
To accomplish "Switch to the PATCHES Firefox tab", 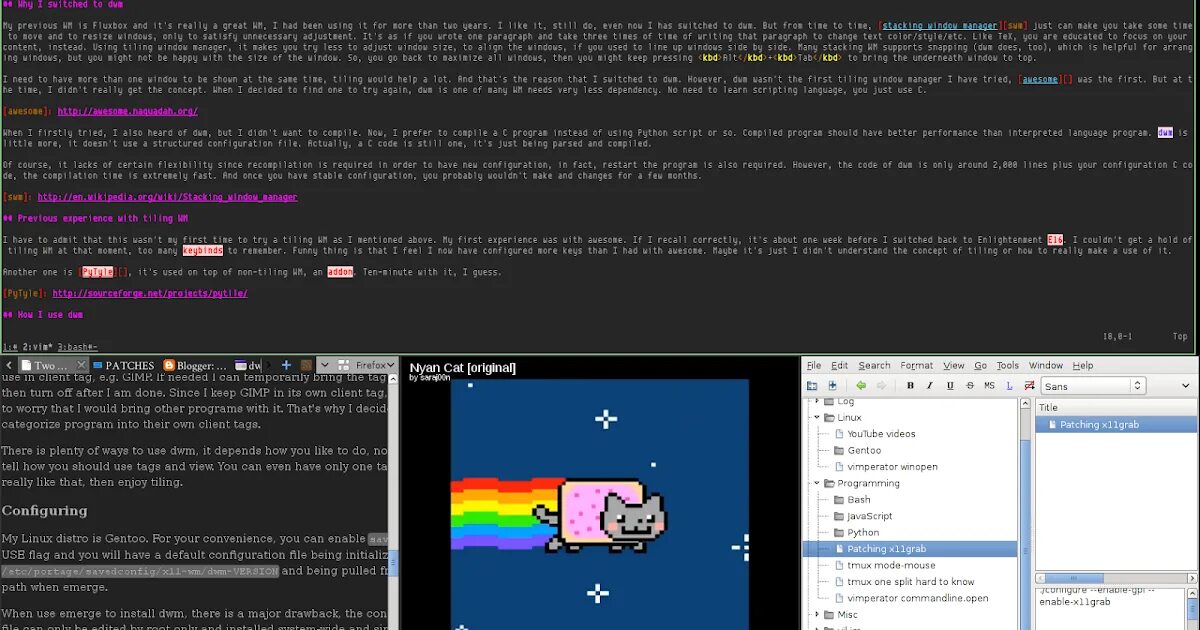I will tap(123, 366).
